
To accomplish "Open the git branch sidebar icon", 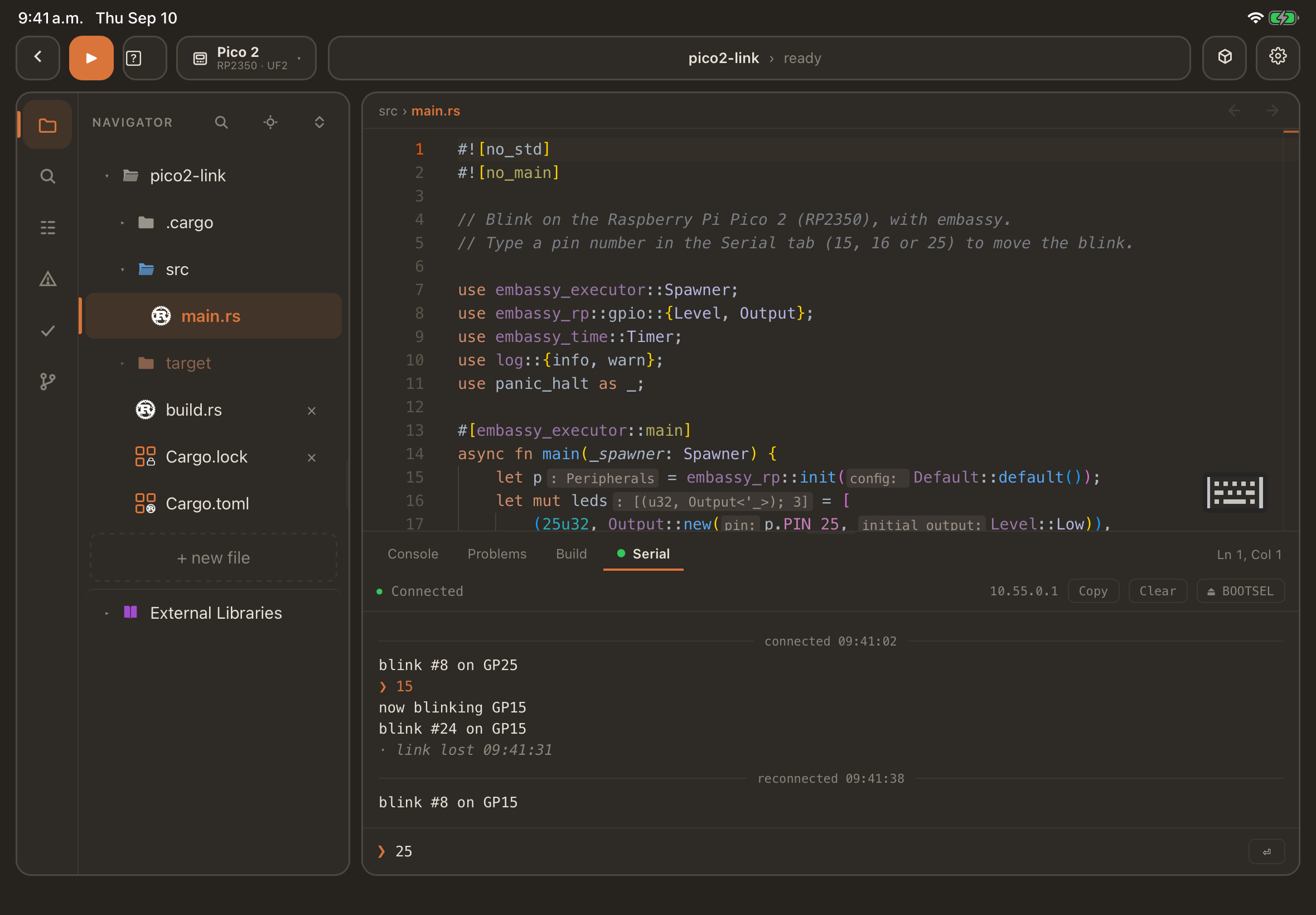I will click(x=47, y=382).
